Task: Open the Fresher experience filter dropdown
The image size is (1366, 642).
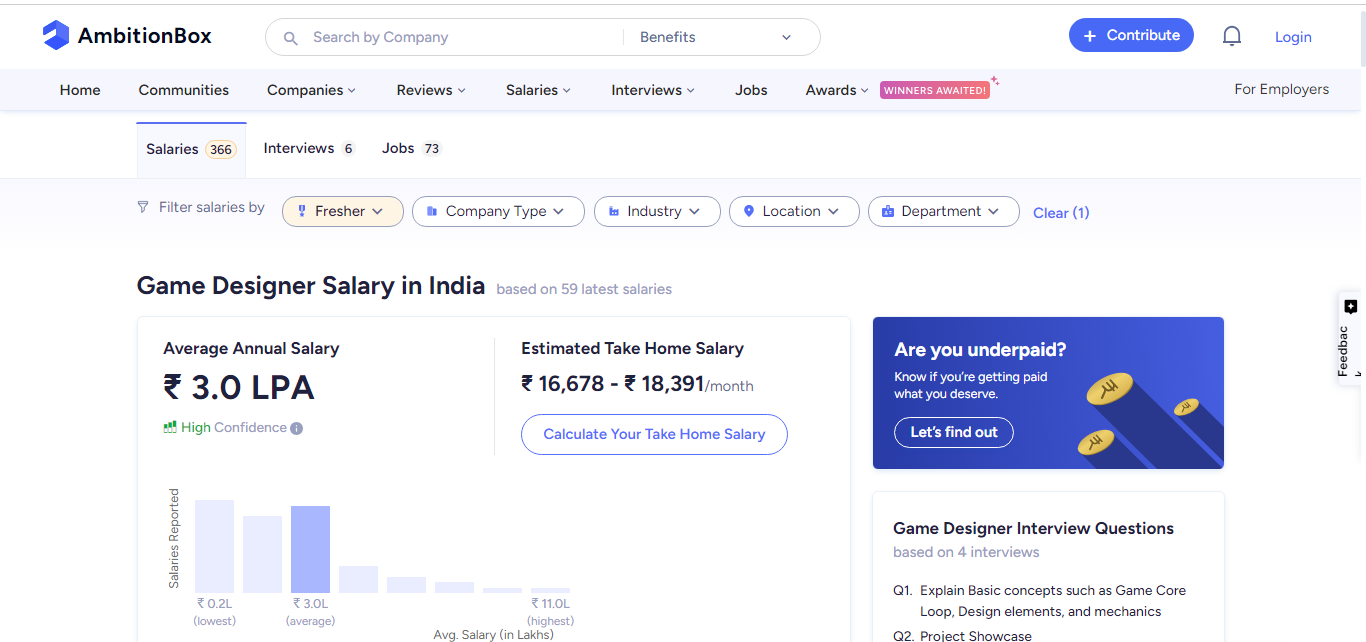Action: [x=343, y=211]
